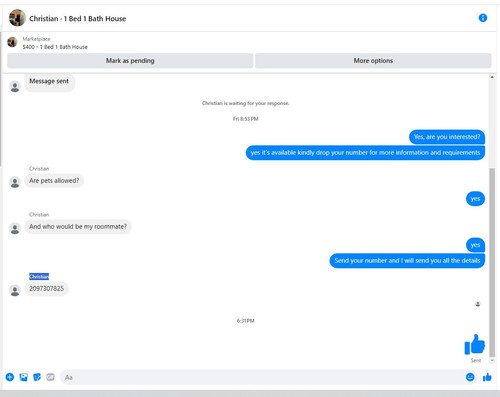Open the conversation info icon
The height and width of the screenshot is (397, 500).
click(x=483, y=18)
